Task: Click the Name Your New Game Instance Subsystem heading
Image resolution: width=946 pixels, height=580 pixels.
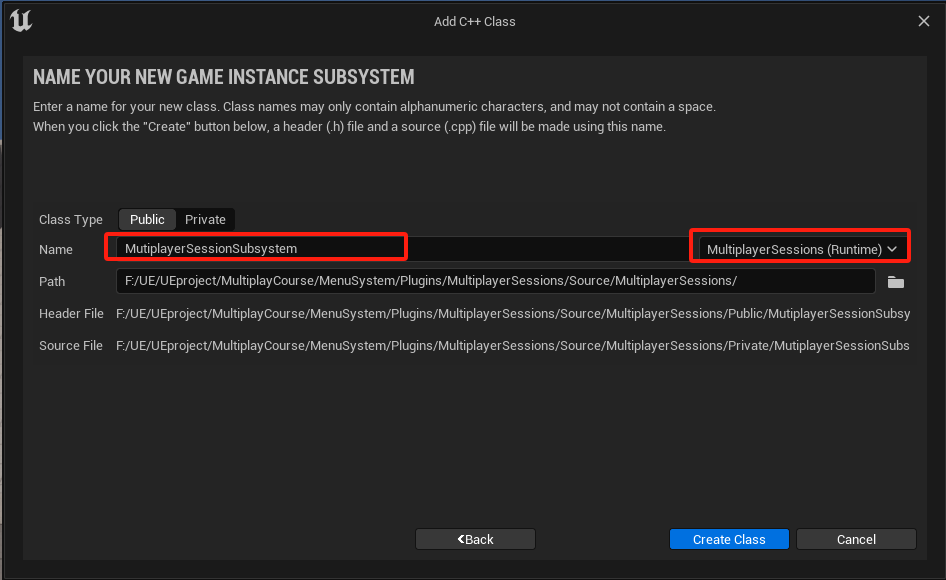Action: [x=224, y=77]
